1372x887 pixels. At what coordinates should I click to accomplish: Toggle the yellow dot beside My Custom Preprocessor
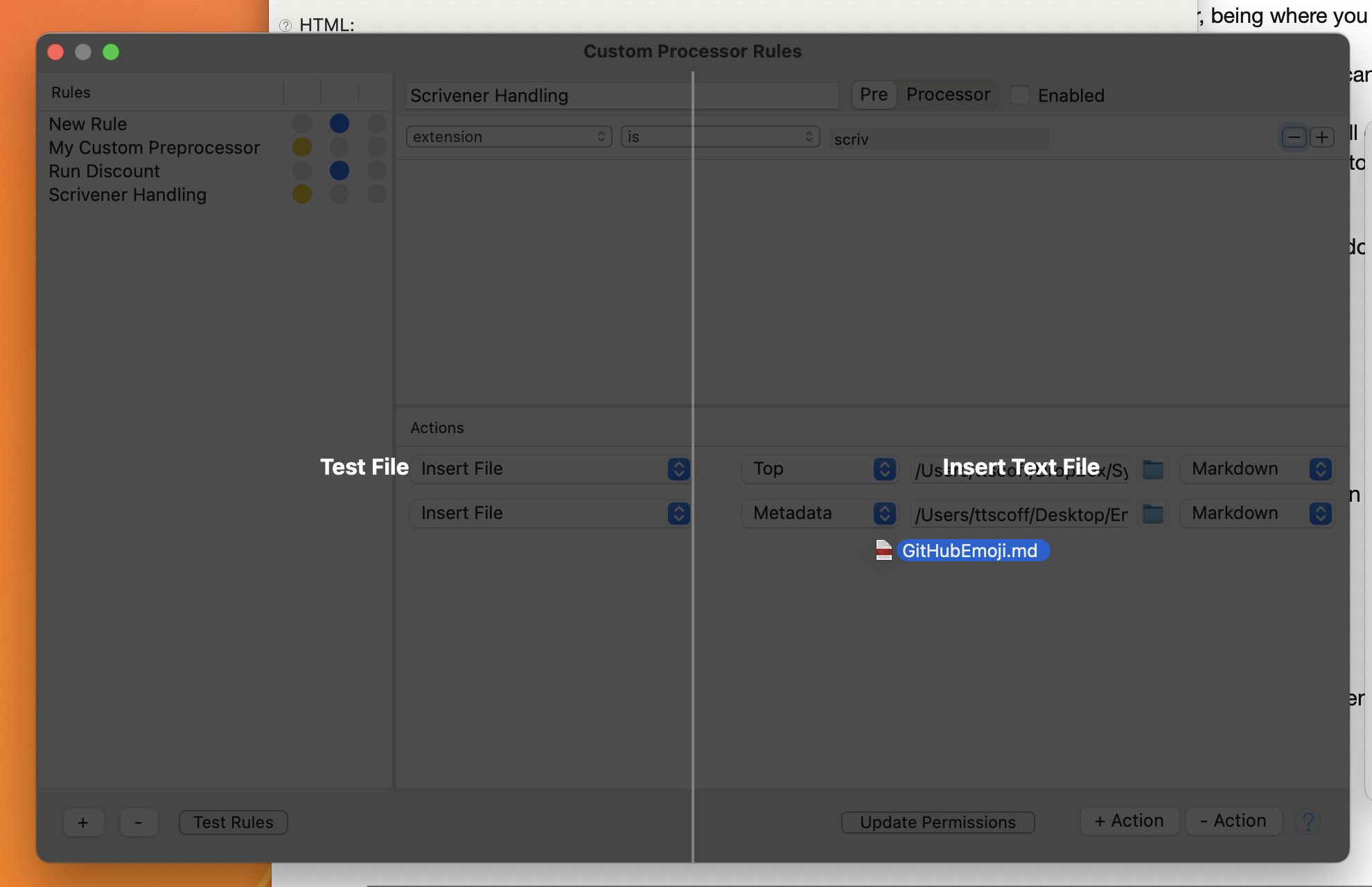pyautogui.click(x=301, y=147)
